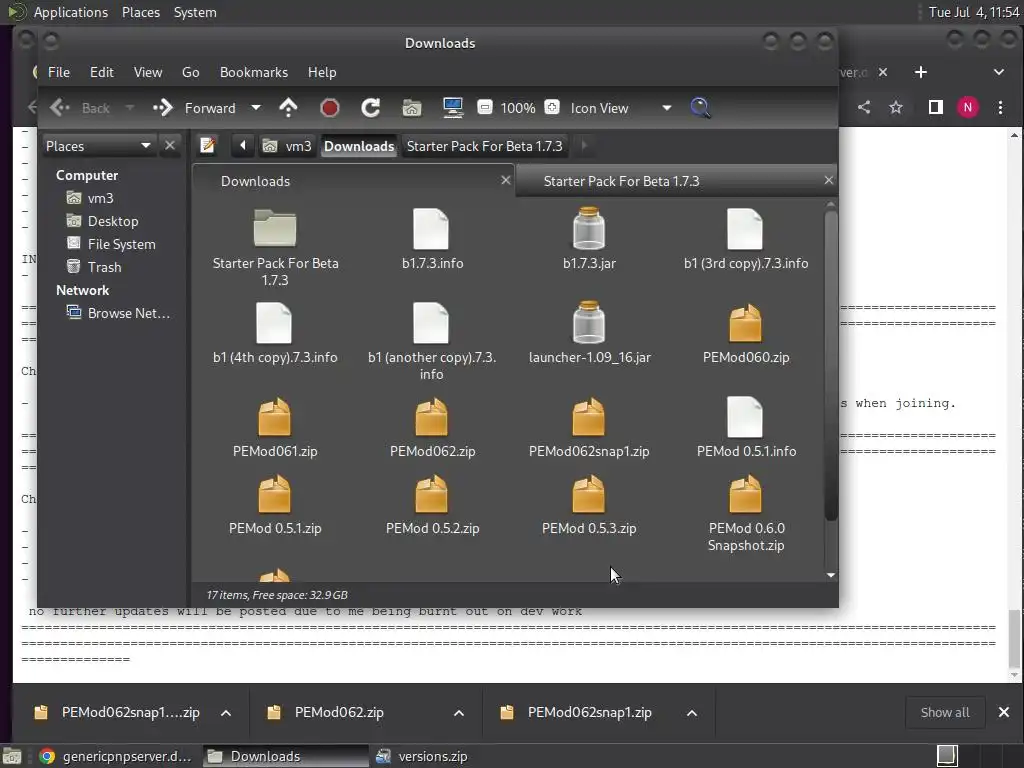The height and width of the screenshot is (768, 1024).
Task: Open the Home folder icon in toolbar
Action: point(411,108)
